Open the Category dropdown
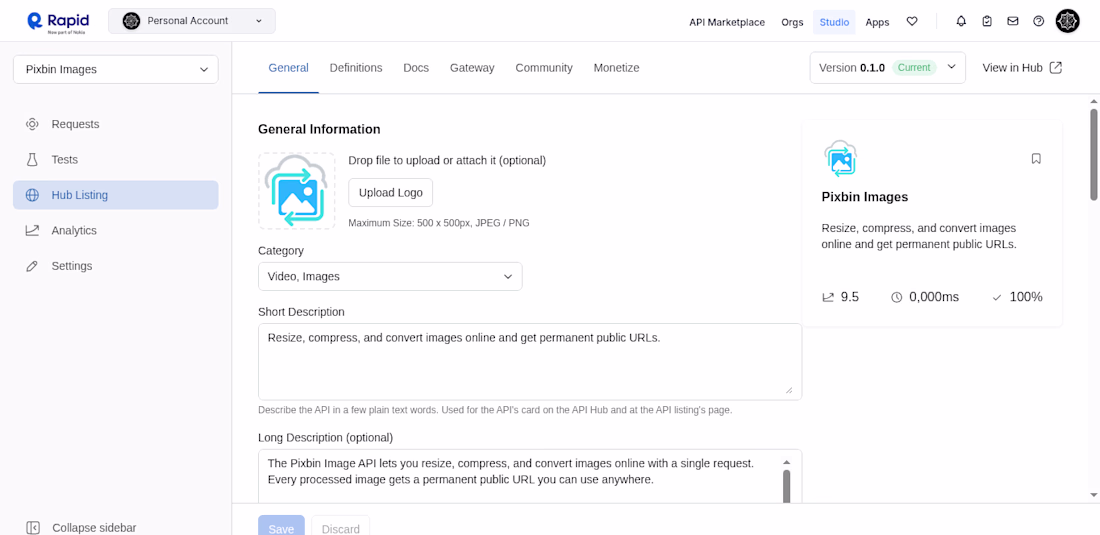1100x535 pixels. (390, 276)
